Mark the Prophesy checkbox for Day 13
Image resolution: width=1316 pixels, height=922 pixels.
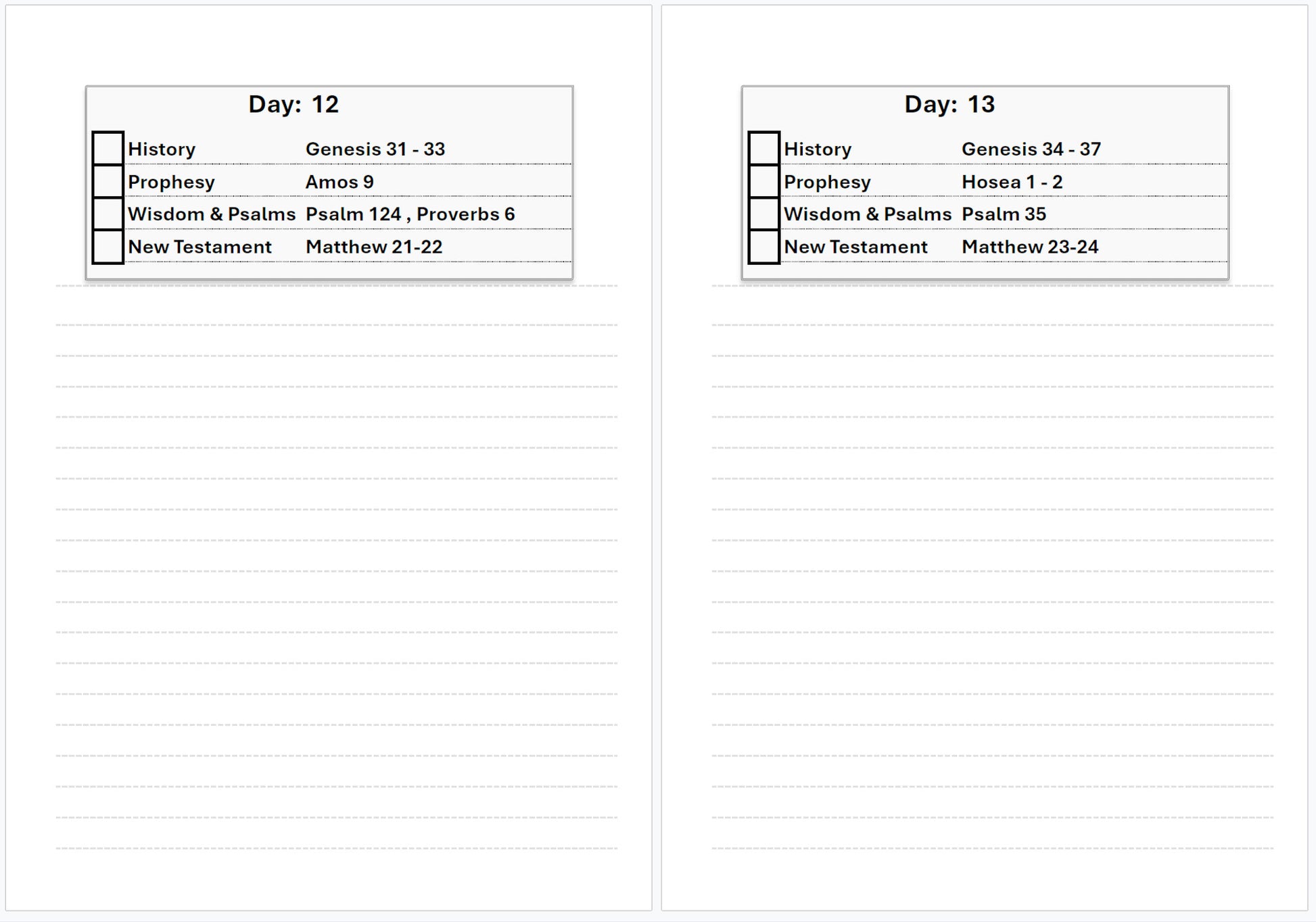tap(763, 181)
